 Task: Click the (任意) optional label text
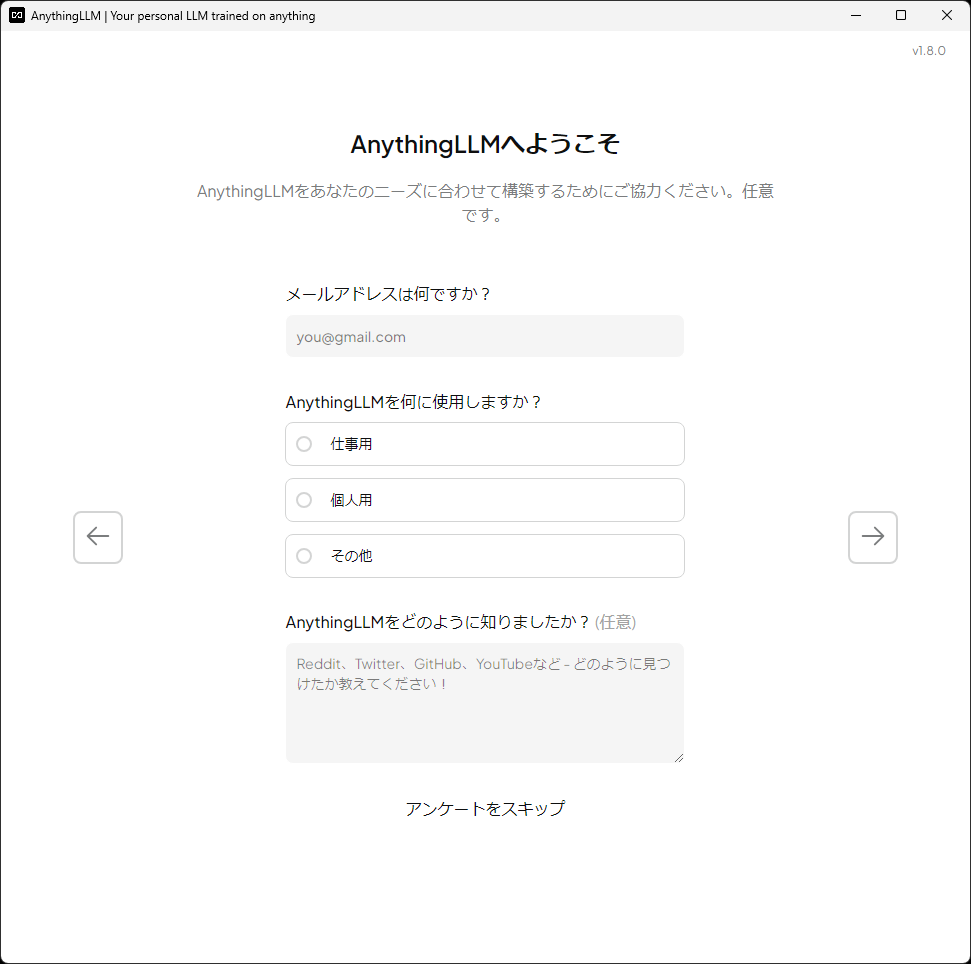pos(617,621)
